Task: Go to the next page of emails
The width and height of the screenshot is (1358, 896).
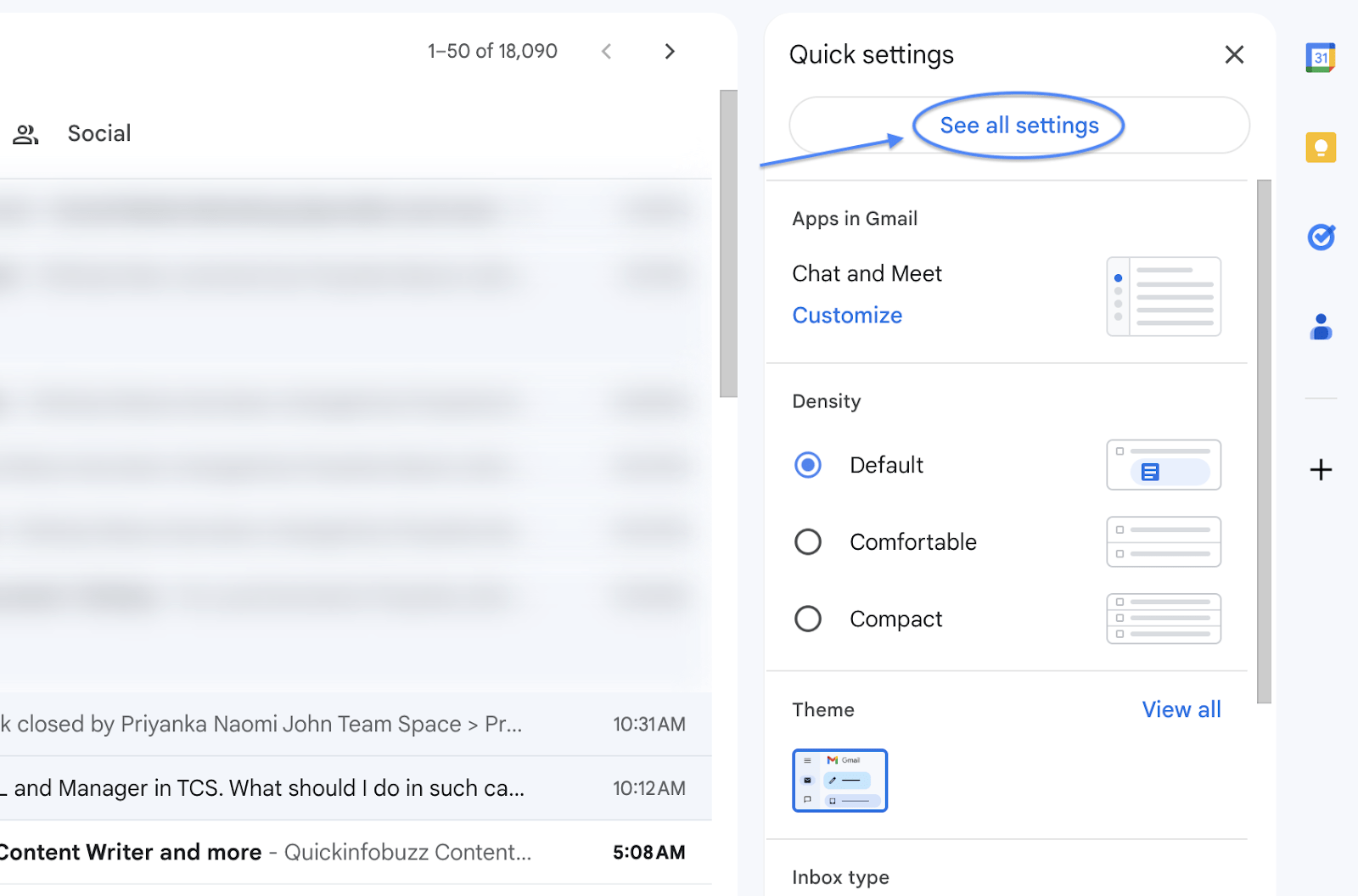Action: point(670,51)
